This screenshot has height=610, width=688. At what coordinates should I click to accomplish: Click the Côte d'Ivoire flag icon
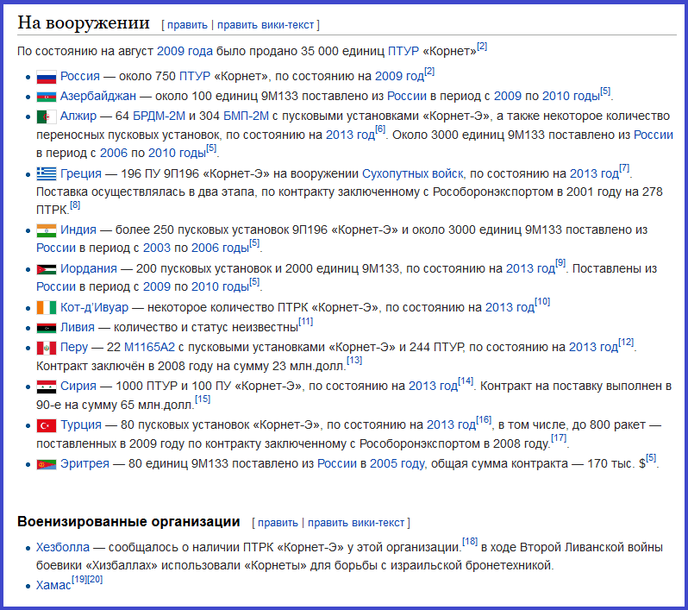(x=46, y=308)
